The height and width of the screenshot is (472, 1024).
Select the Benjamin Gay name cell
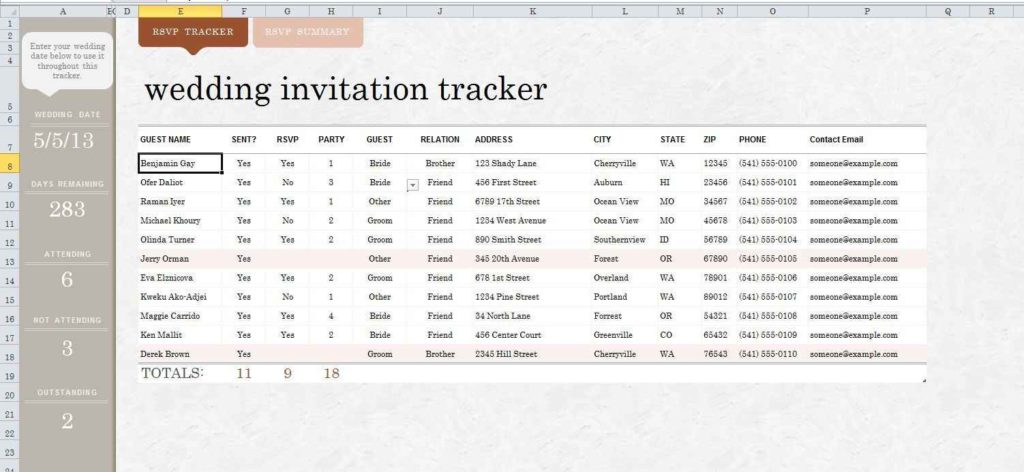[x=180, y=163]
